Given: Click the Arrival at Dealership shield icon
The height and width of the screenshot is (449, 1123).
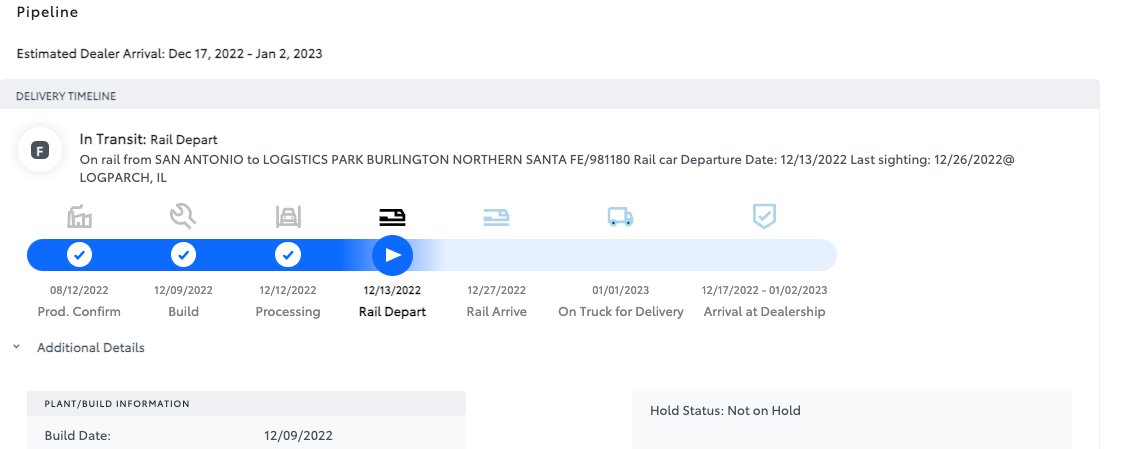Looking at the screenshot, I should pyautogui.click(x=764, y=216).
